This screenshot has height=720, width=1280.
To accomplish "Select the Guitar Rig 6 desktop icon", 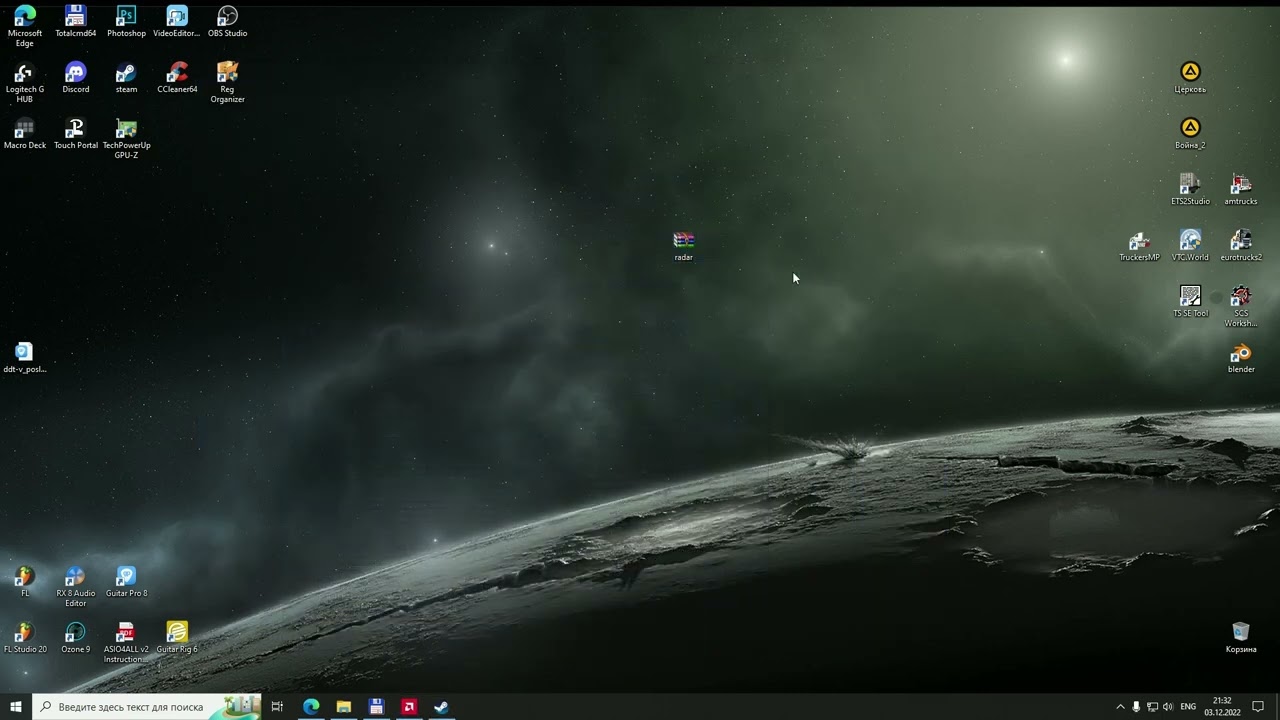I will pyautogui.click(x=177, y=638).
